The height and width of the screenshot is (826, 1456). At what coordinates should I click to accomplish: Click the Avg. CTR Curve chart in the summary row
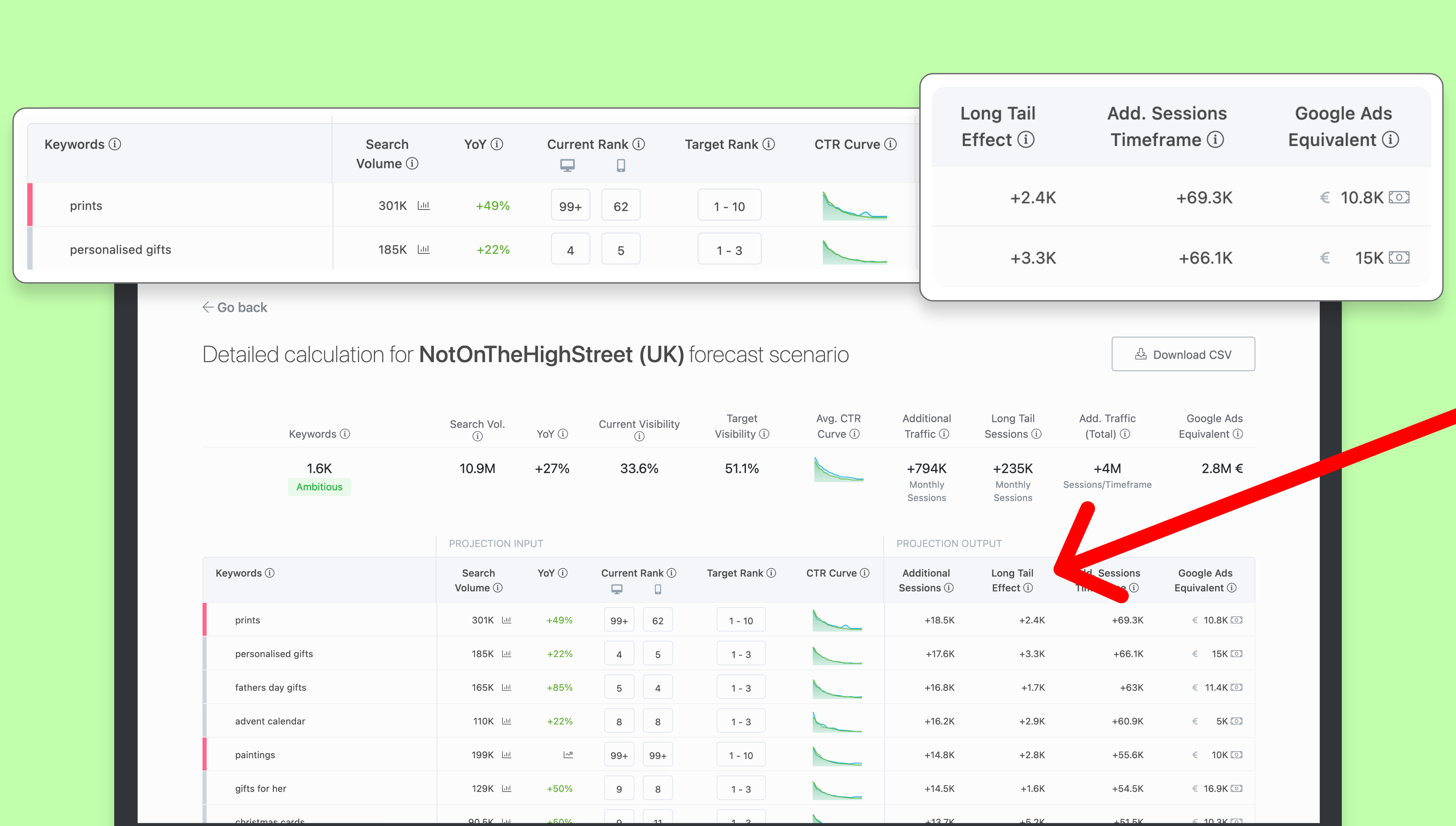pos(838,469)
